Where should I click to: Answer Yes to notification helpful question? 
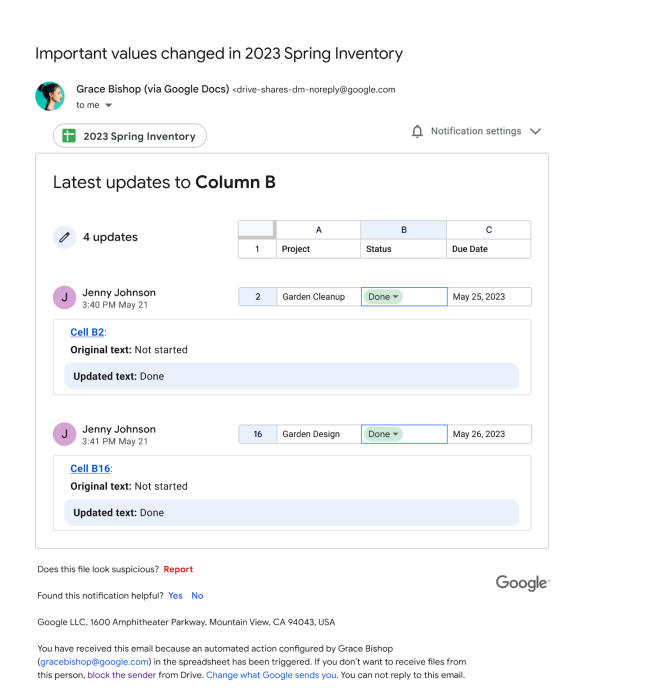(x=175, y=595)
